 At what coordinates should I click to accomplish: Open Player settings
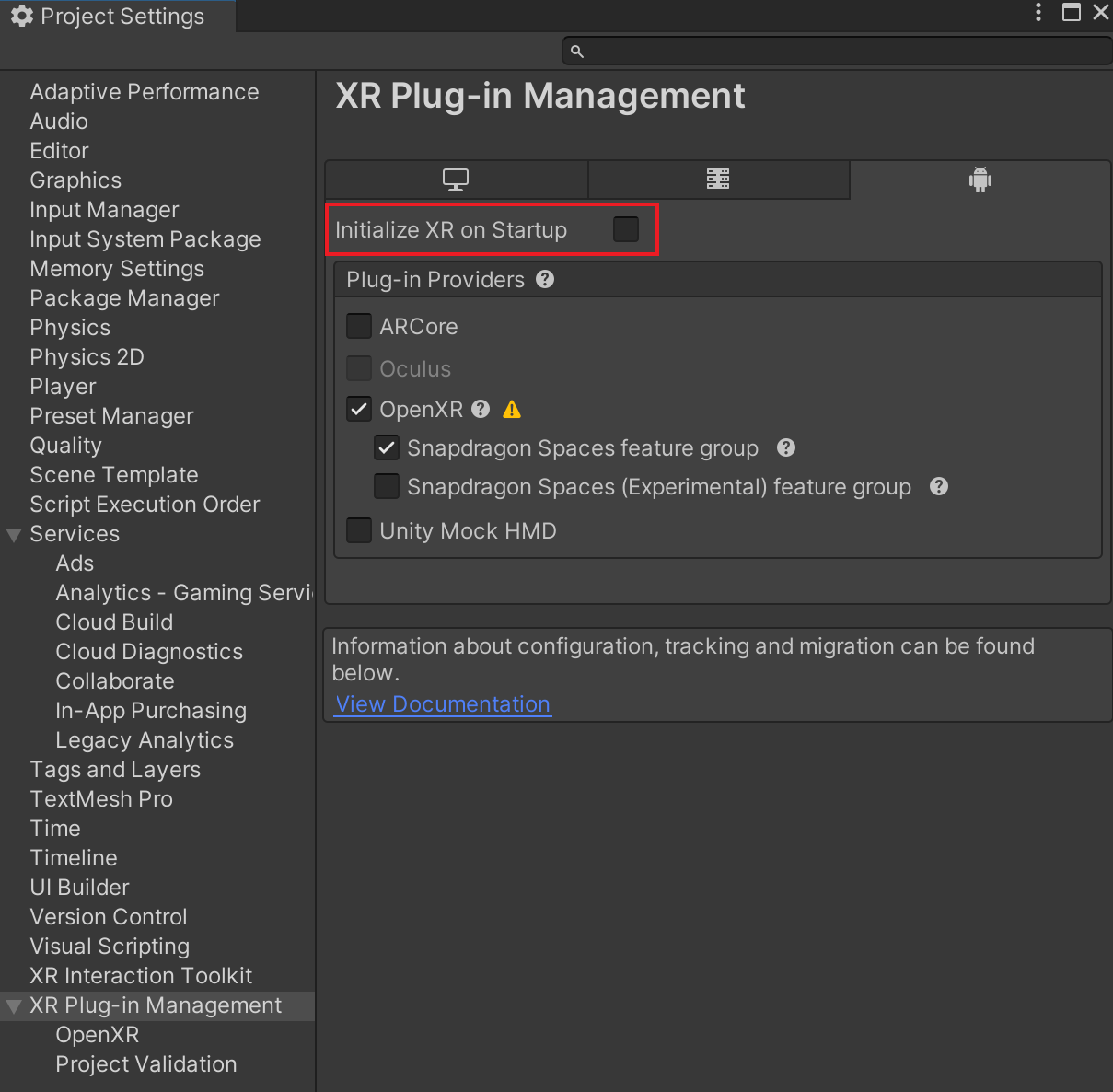click(63, 387)
